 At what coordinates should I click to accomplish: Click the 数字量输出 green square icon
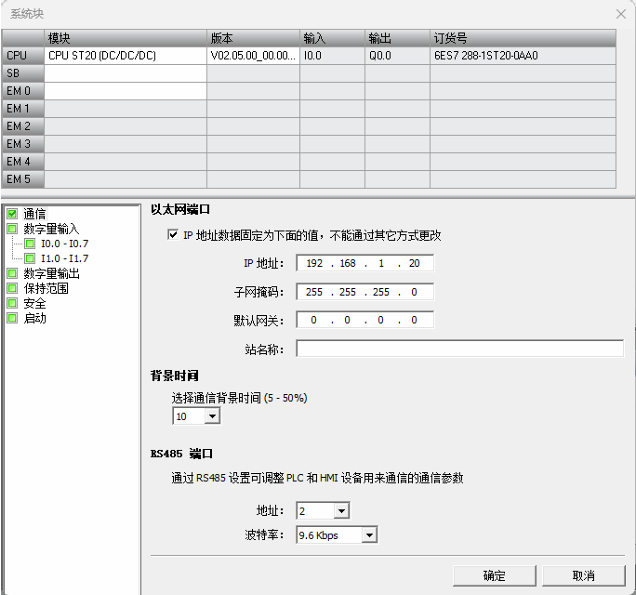tap(12, 273)
